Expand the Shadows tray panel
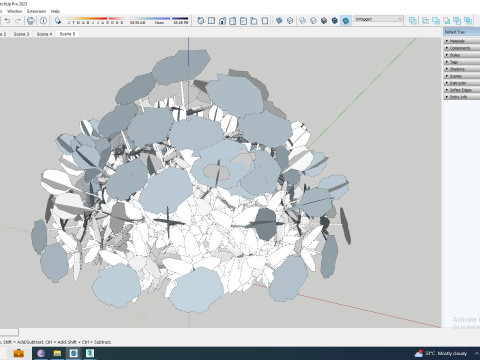This screenshot has height=360, width=480. [x=462, y=69]
